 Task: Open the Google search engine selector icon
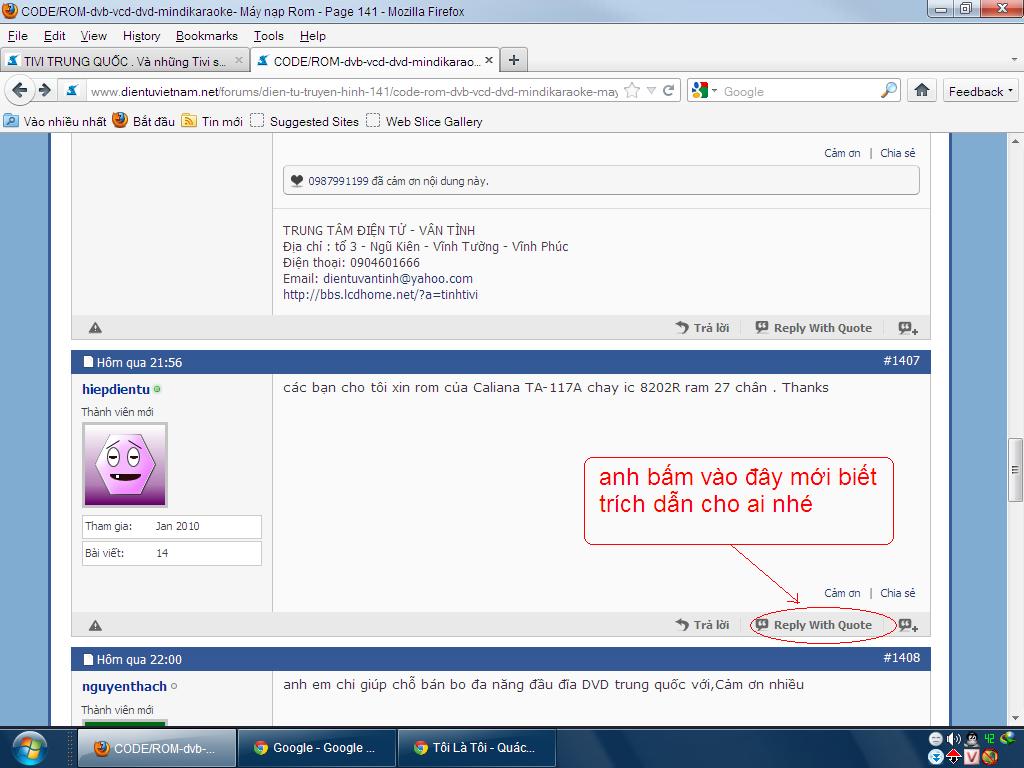[x=704, y=91]
